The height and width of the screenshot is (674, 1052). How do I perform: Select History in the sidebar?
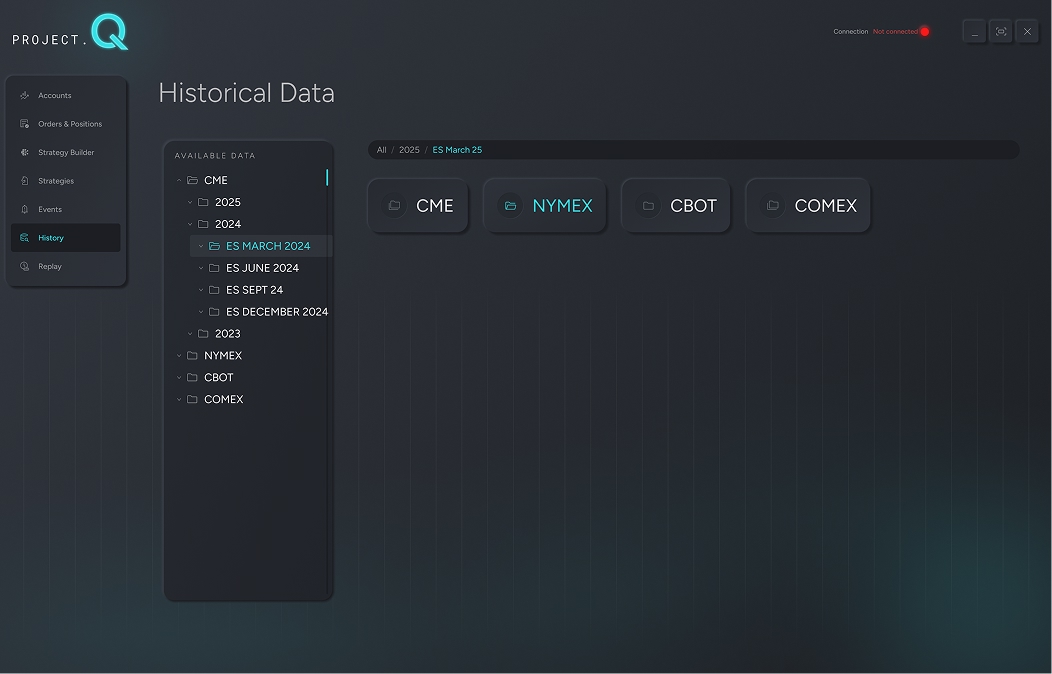[66, 238]
